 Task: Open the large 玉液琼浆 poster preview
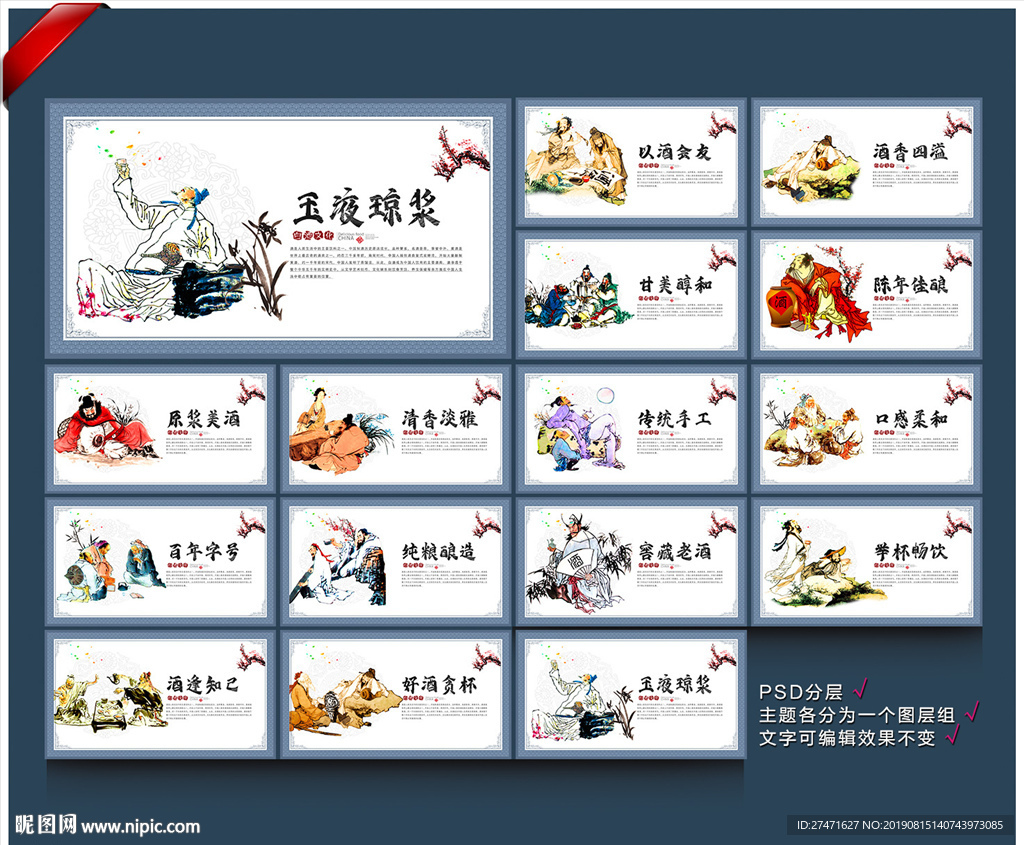pos(278,228)
